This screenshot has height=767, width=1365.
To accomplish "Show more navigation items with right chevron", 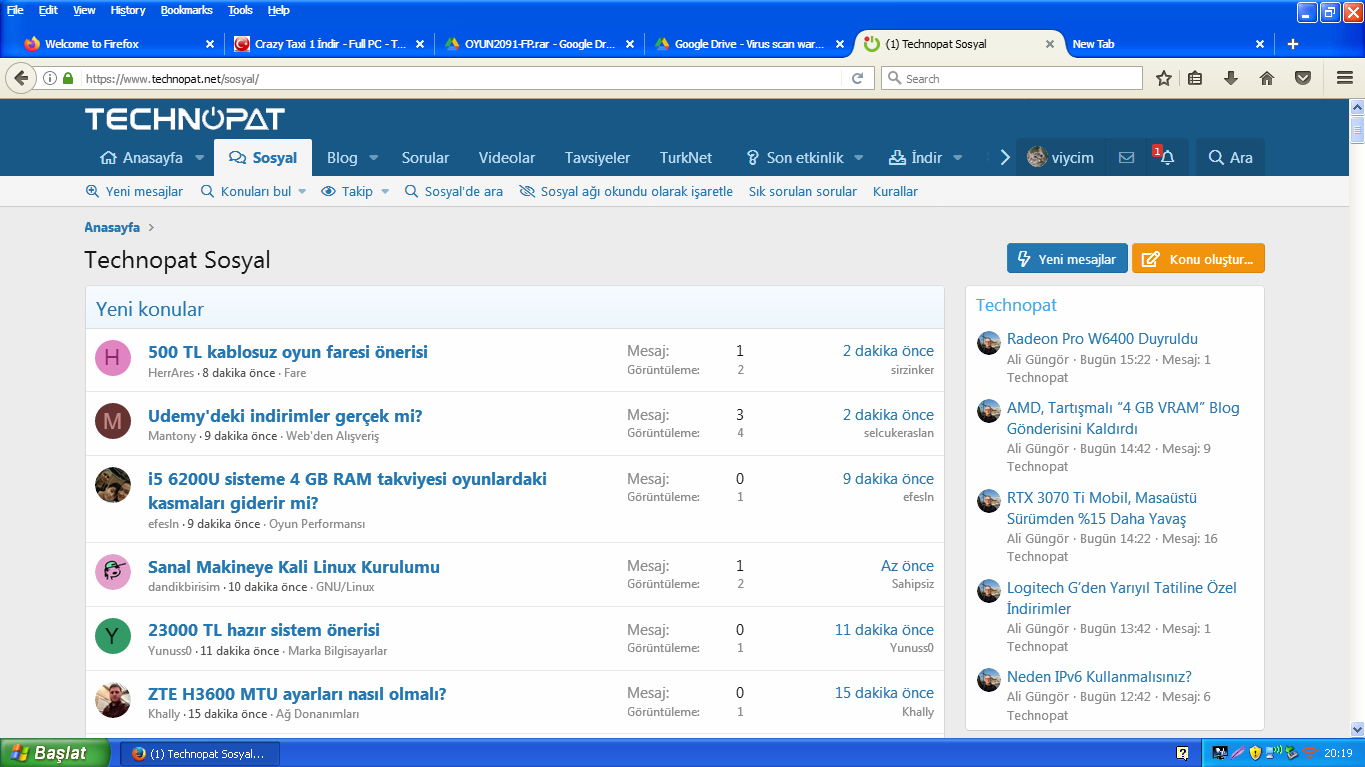I will tap(1005, 157).
